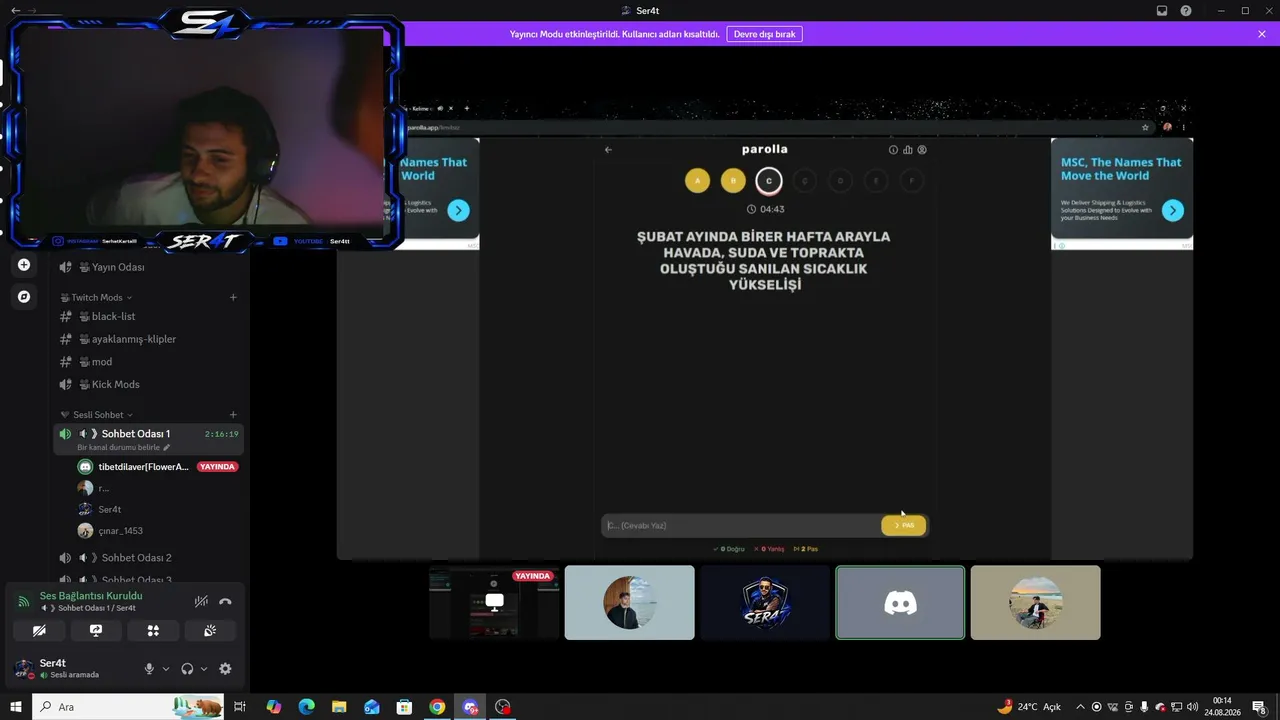This screenshot has width=1280, height=720.
Task: Open the left MSC ad arrow button
Action: 458,210
